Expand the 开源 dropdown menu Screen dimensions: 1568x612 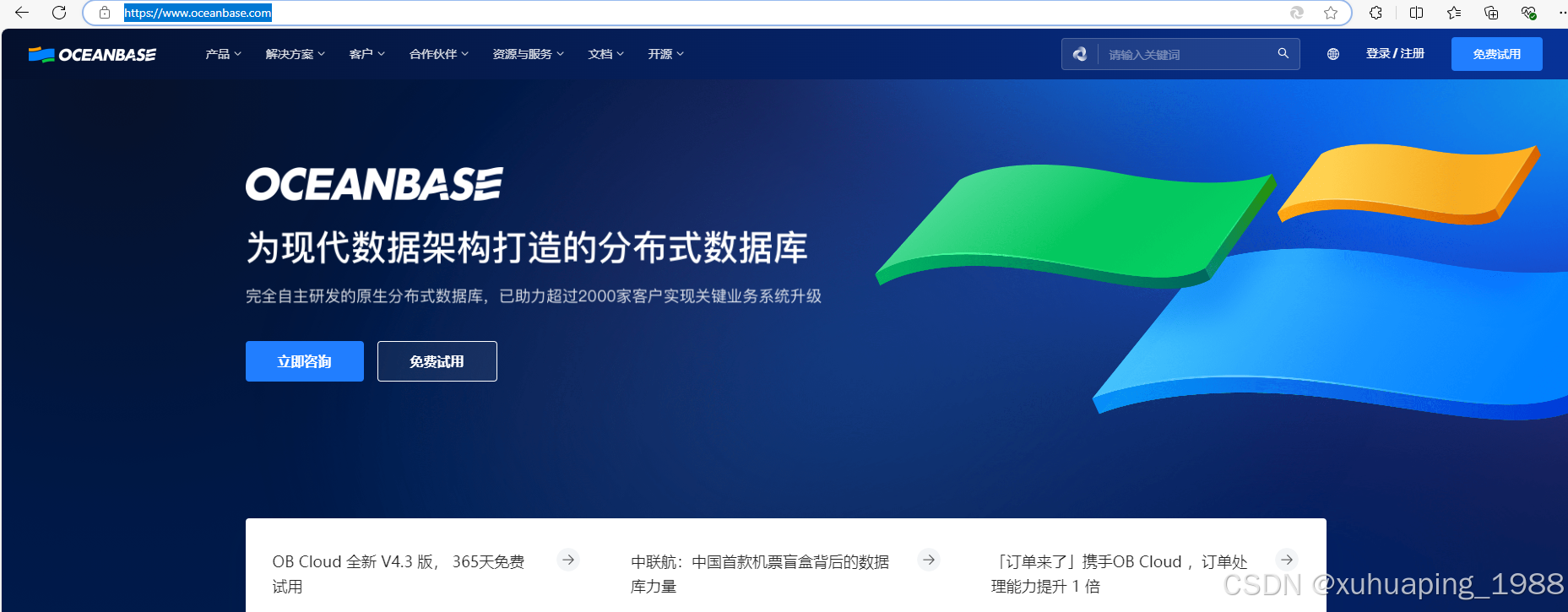[666, 54]
